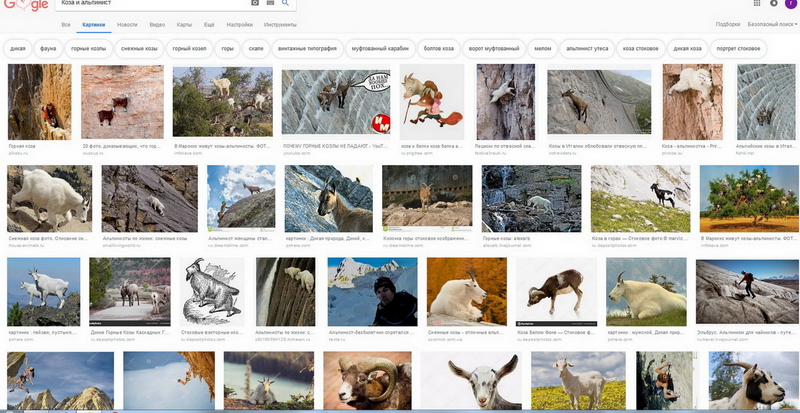
Task: Click 'Дикие Горные Козы Каскадных' caption
Action: click(129, 332)
